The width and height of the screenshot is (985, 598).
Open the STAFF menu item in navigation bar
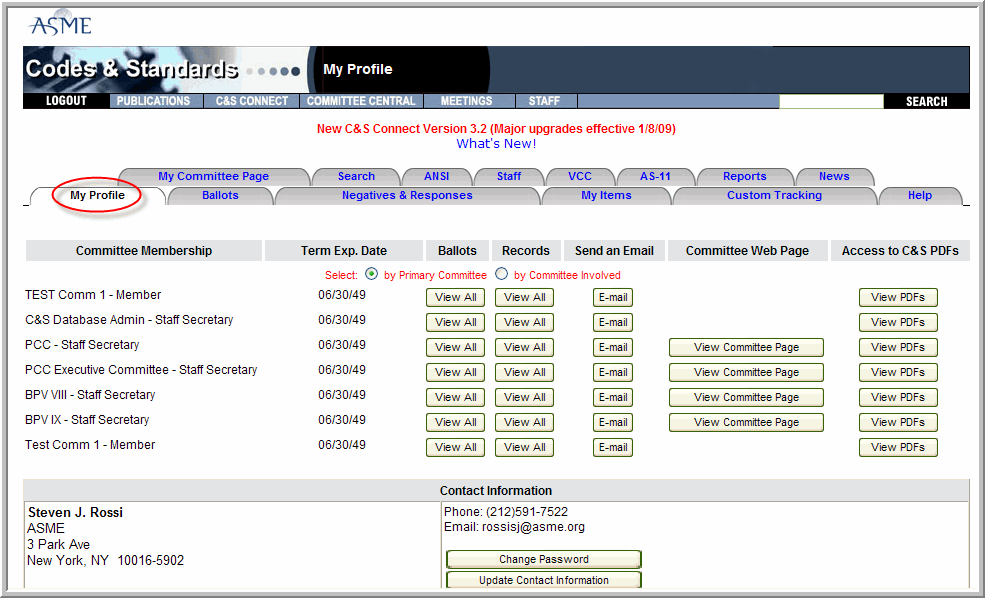tap(544, 101)
